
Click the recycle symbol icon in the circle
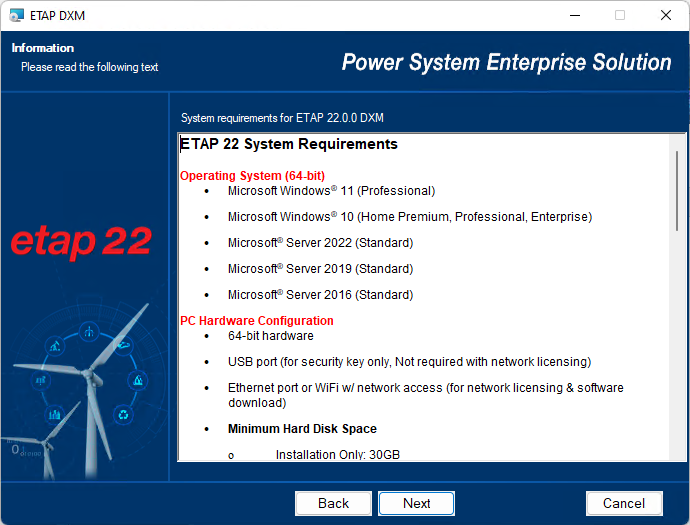pyautogui.click(x=123, y=413)
